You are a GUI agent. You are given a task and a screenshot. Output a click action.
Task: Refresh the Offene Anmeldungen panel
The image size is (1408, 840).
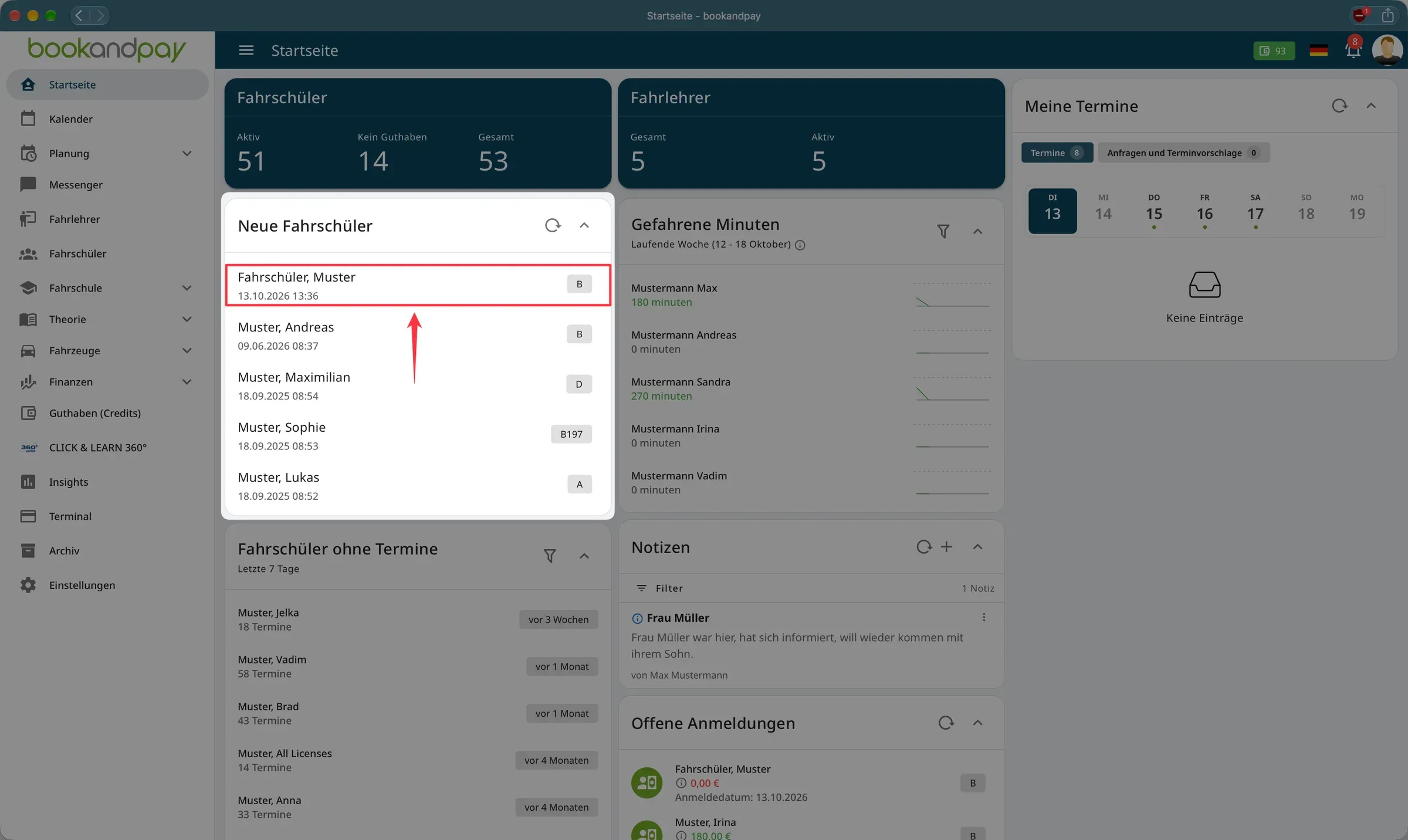tap(946, 723)
